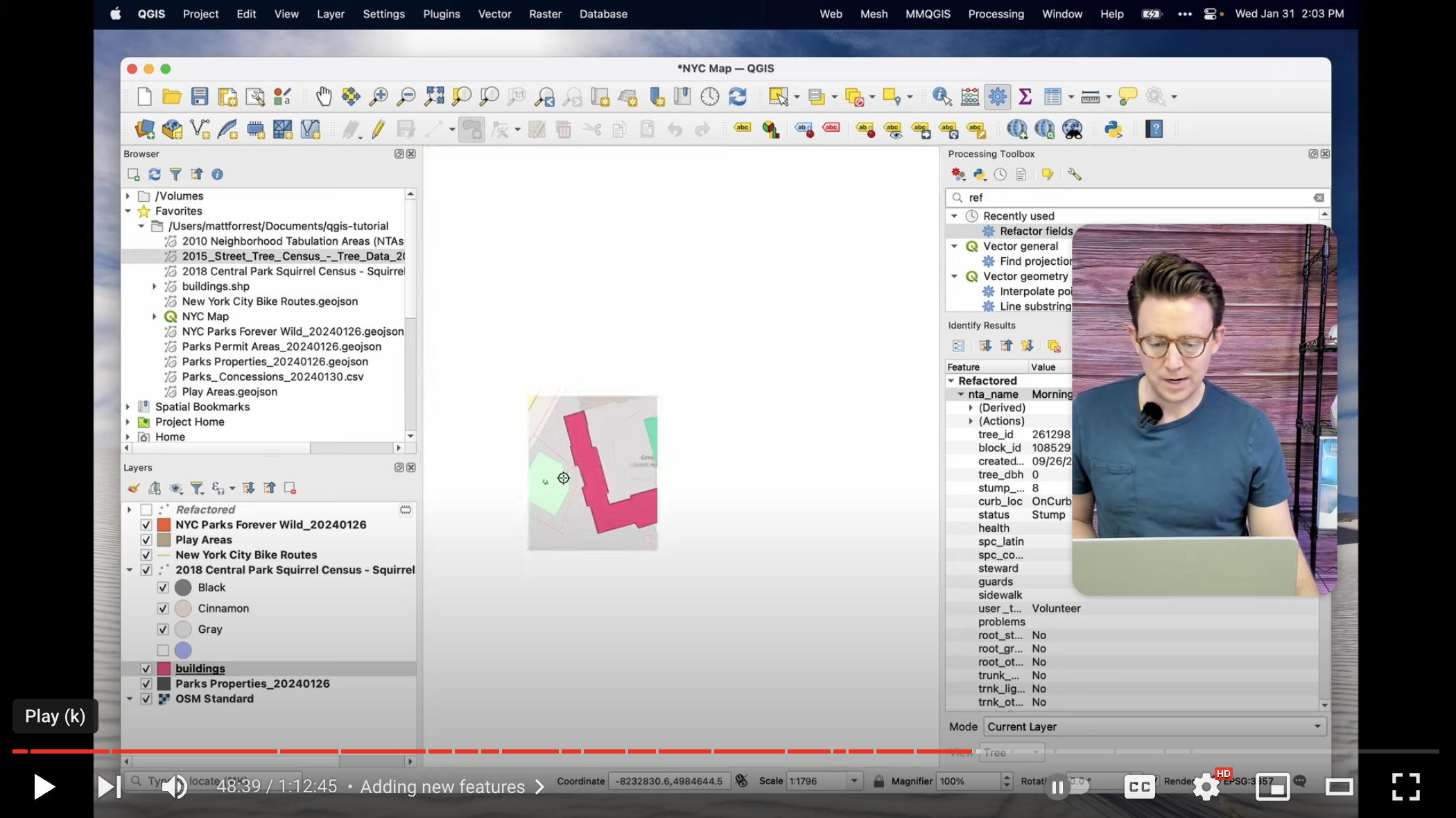1456x818 pixels.
Task: Collapse Recently used in Processing Toolbox
Action: pos(955,216)
